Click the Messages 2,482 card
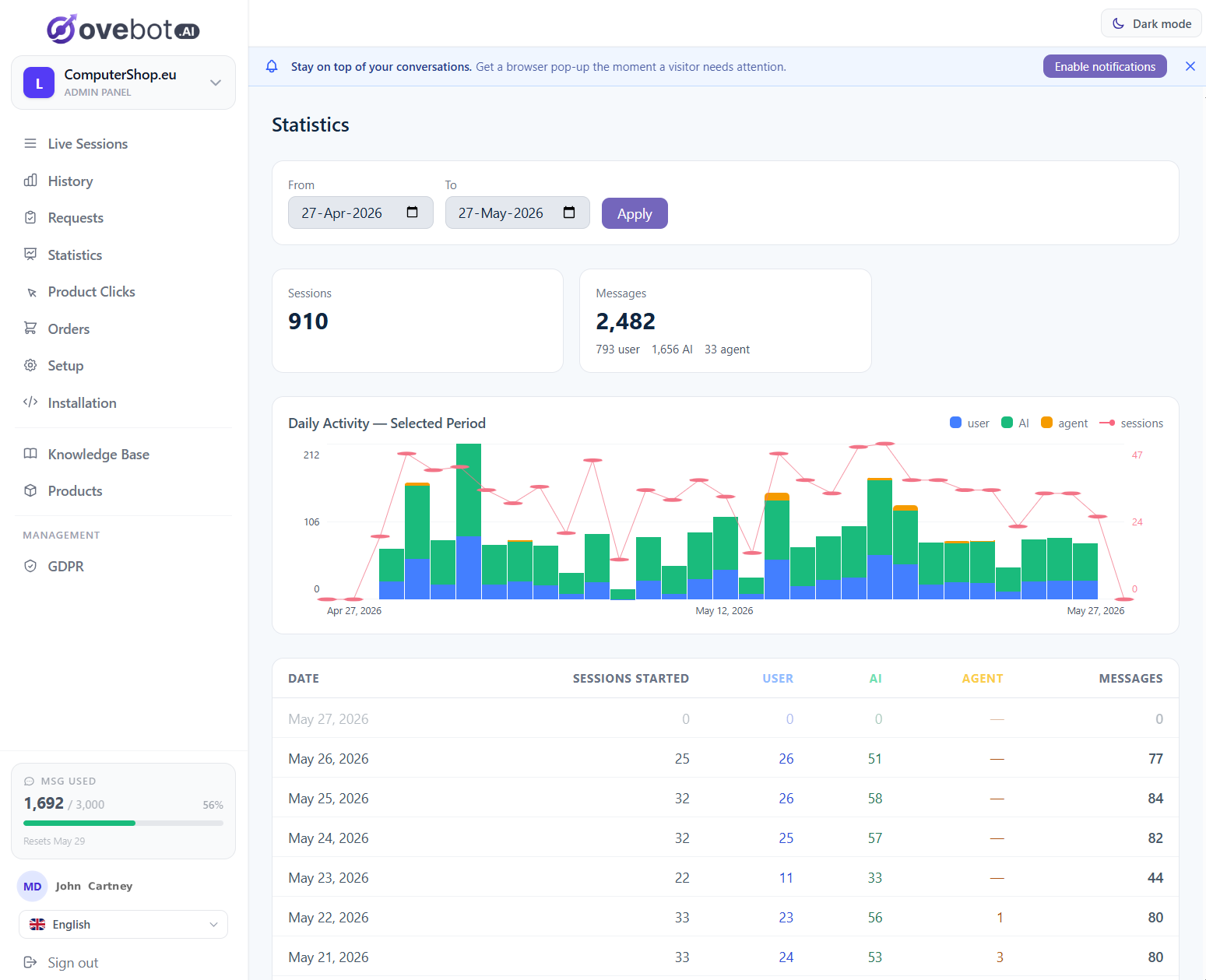This screenshot has width=1206, height=980. pyautogui.click(x=726, y=321)
